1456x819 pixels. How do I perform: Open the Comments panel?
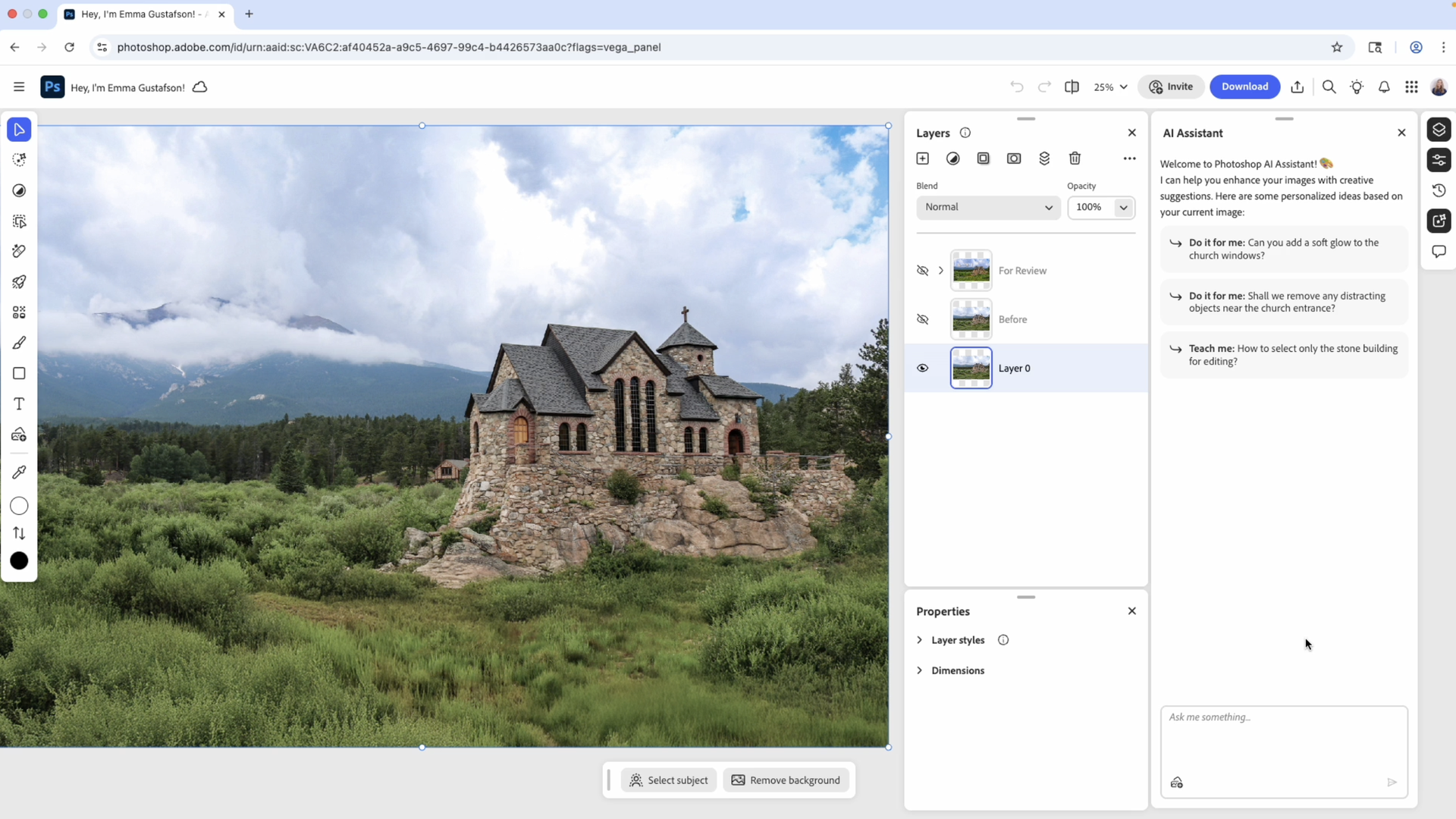1439,251
